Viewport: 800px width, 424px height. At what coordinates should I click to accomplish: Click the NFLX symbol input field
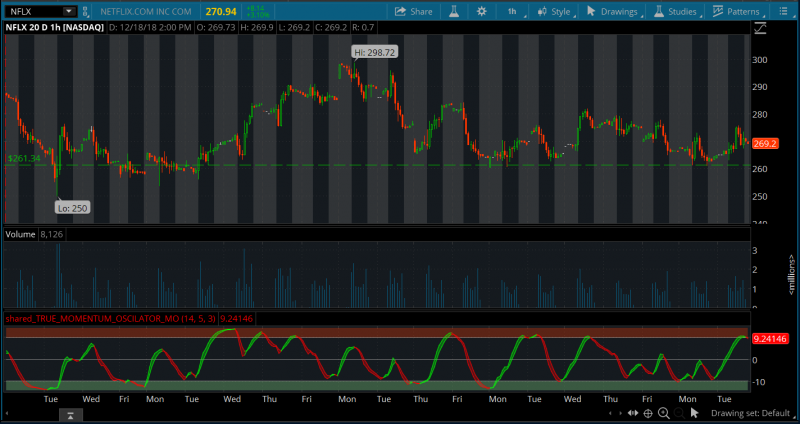(x=32, y=11)
